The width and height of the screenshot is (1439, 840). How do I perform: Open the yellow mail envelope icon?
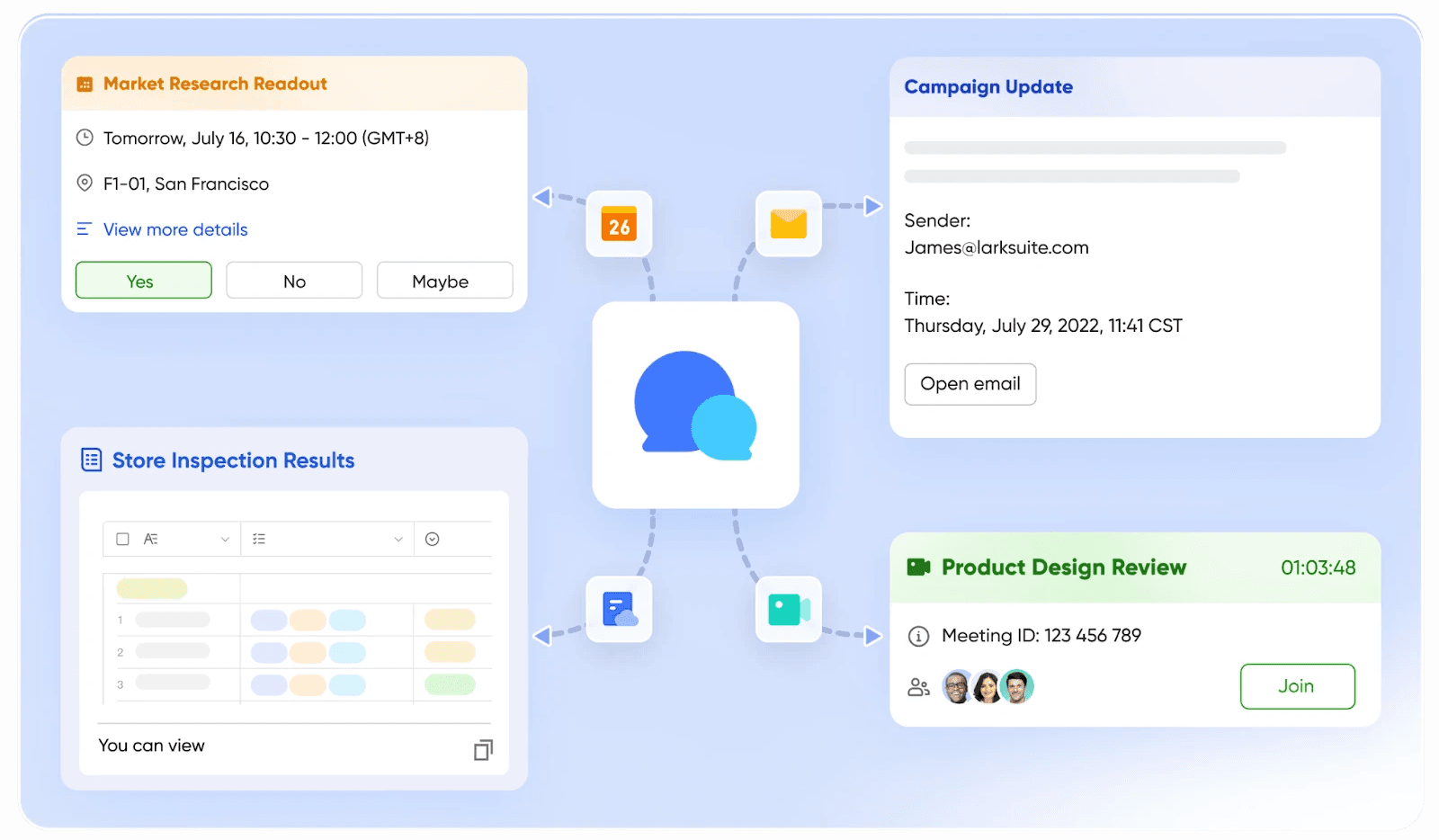(789, 224)
